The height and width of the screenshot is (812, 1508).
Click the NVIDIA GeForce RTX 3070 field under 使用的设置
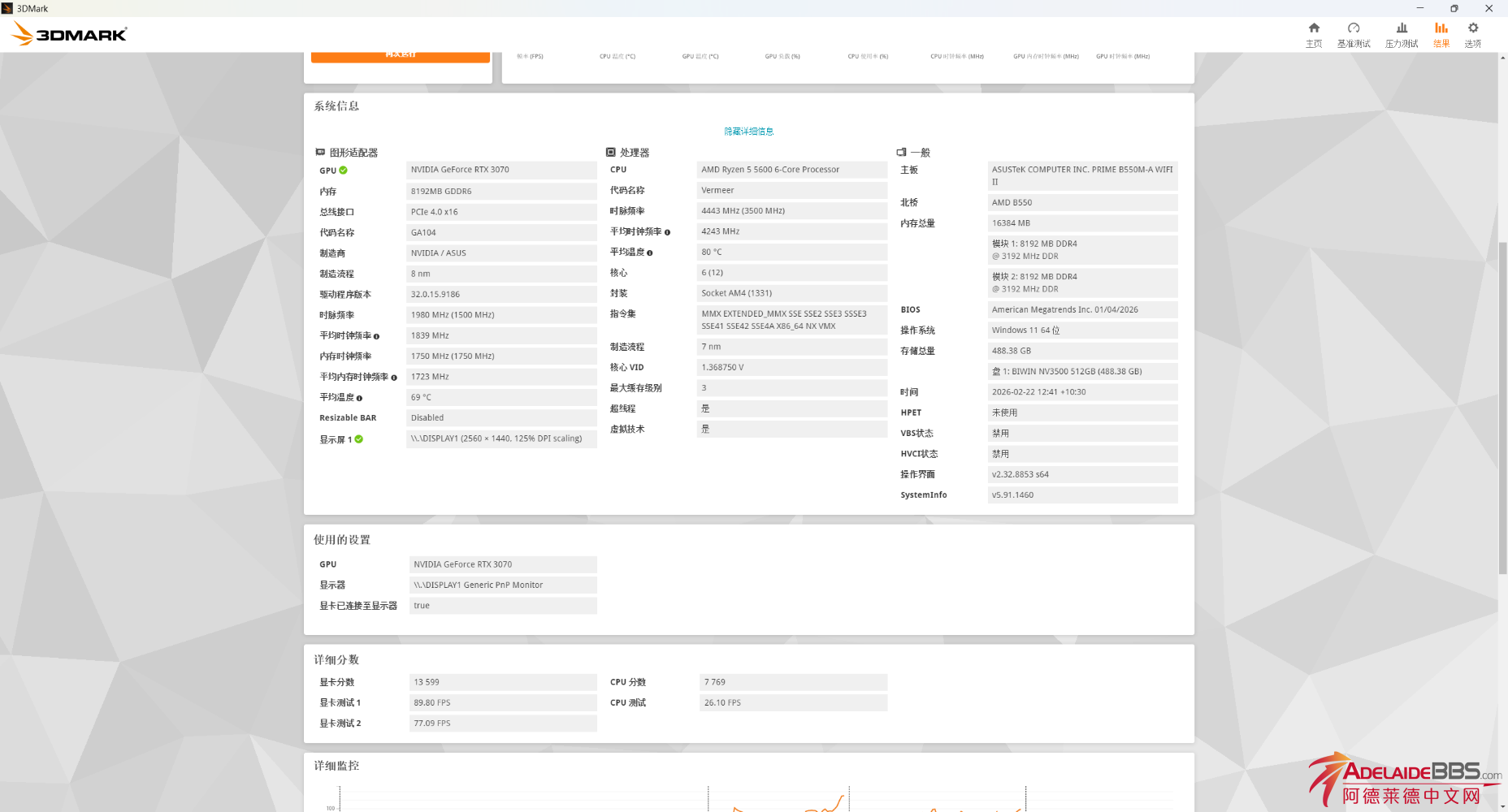click(x=502, y=564)
